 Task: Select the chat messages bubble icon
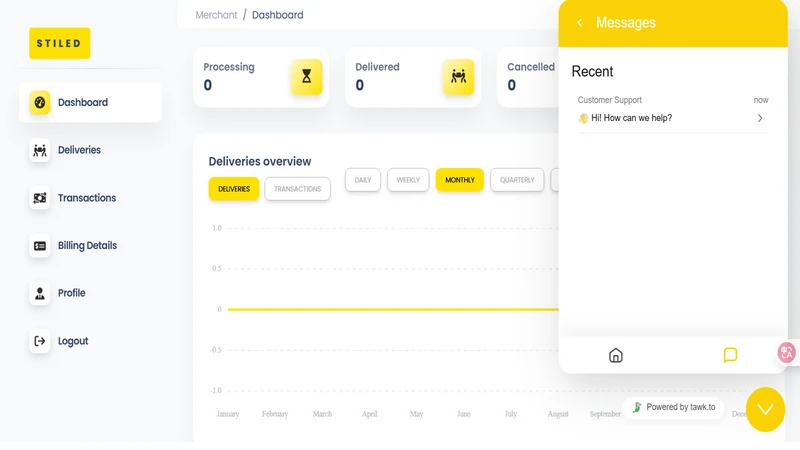pyautogui.click(x=730, y=355)
